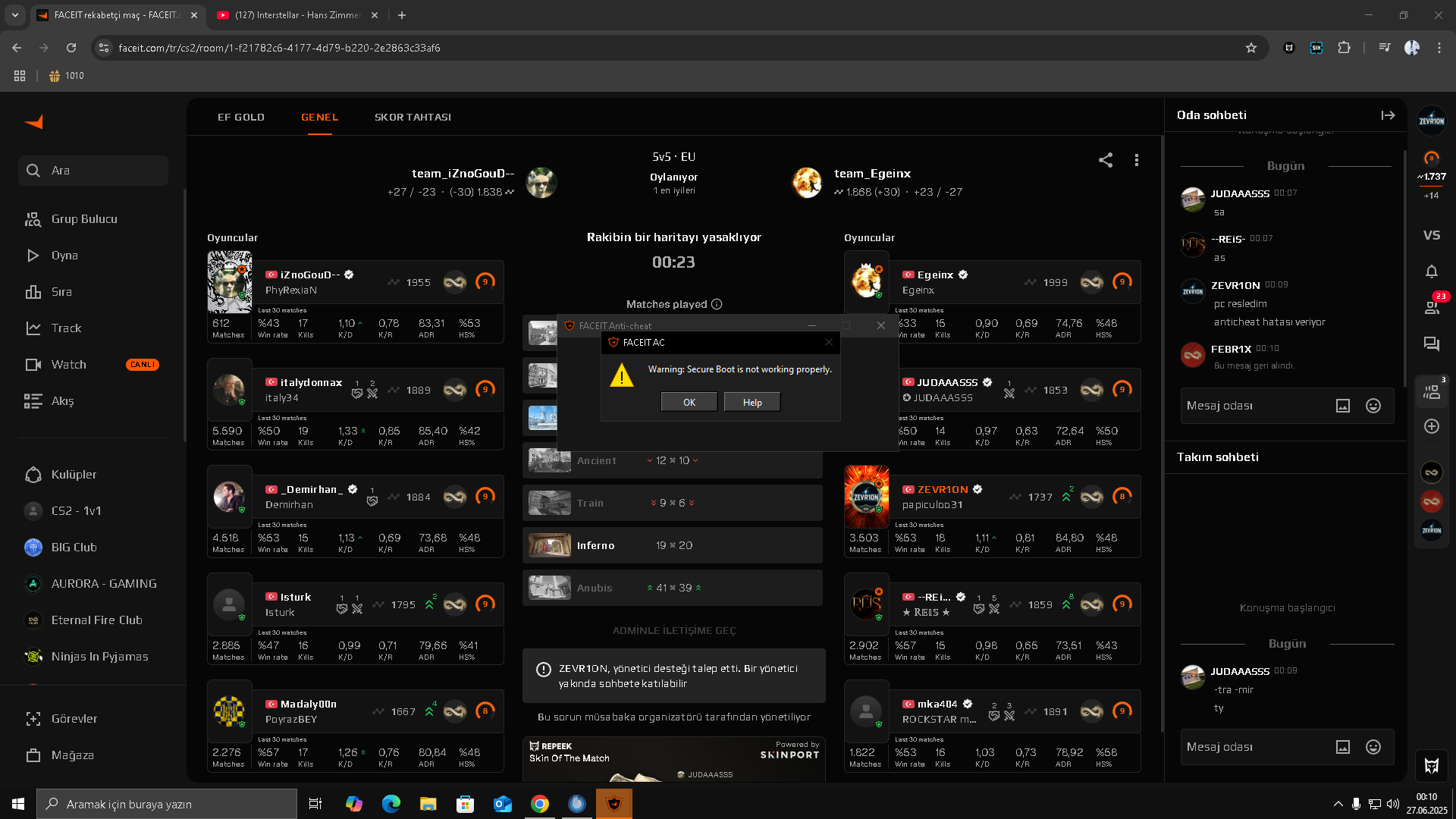Screen dimensions: 1456x819
Task: Show hidden system tray icons
Action: pyautogui.click(x=1338, y=804)
